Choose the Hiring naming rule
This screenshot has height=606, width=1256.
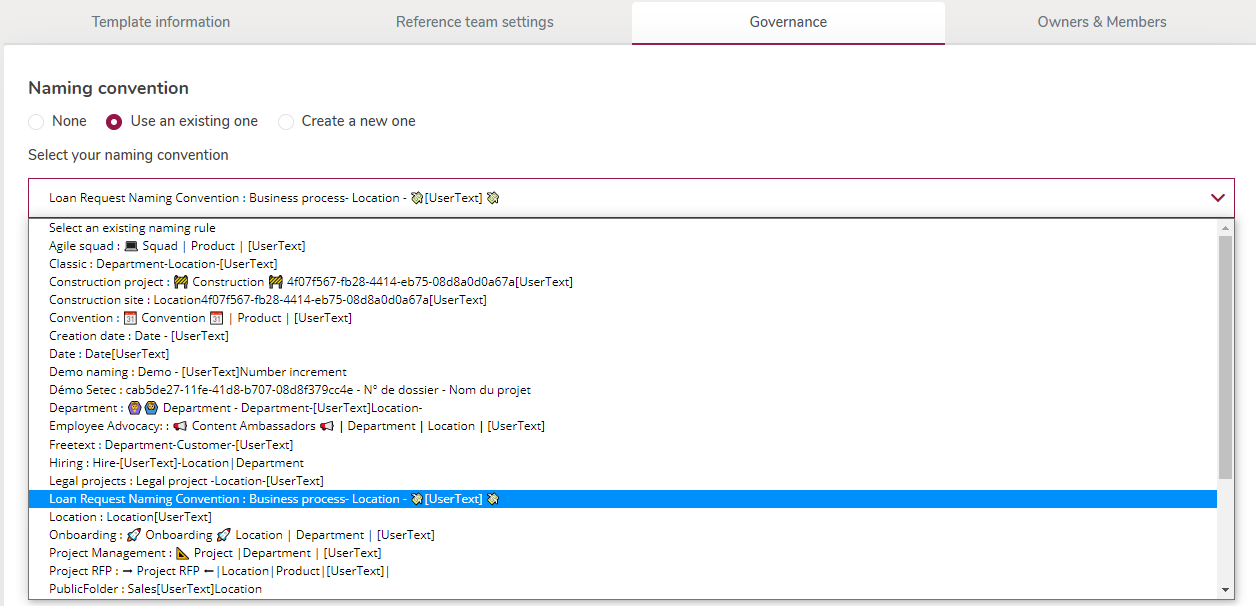(x=623, y=463)
